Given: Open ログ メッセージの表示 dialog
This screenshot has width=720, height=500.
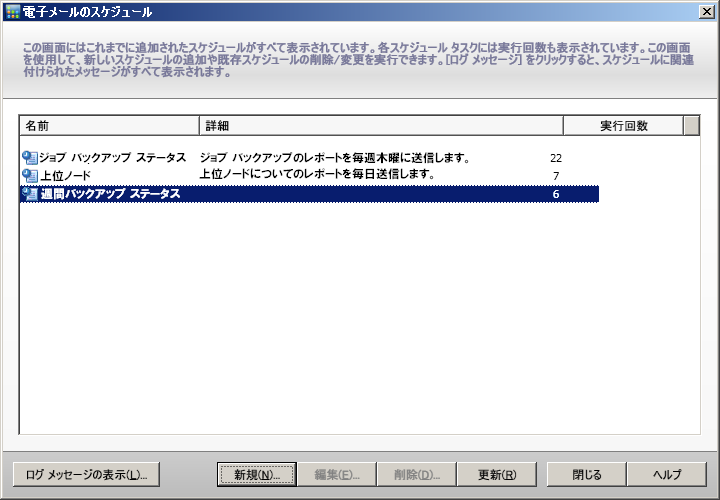Looking at the screenshot, I should (86, 474).
